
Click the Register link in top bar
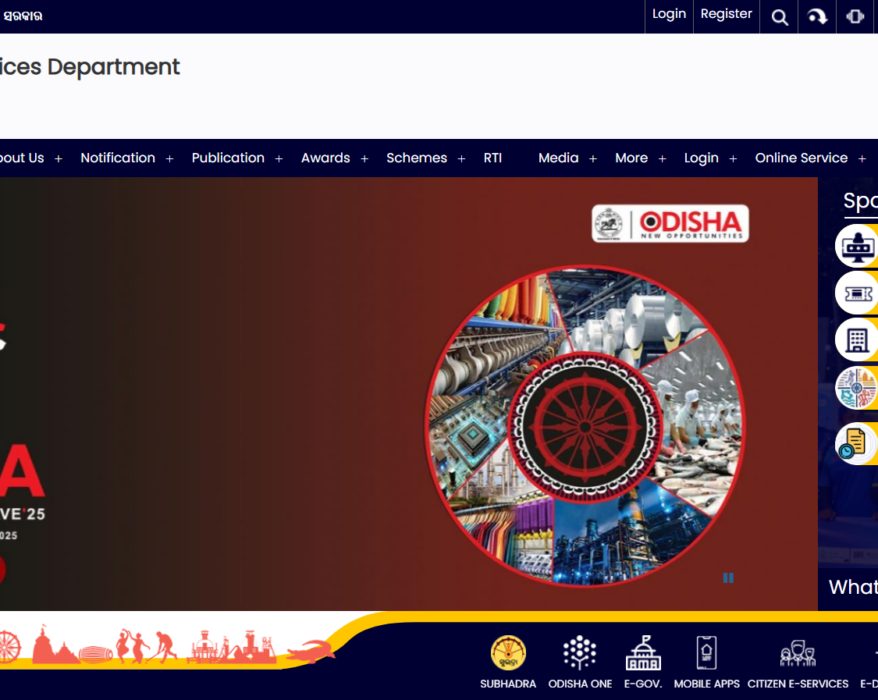coord(726,14)
